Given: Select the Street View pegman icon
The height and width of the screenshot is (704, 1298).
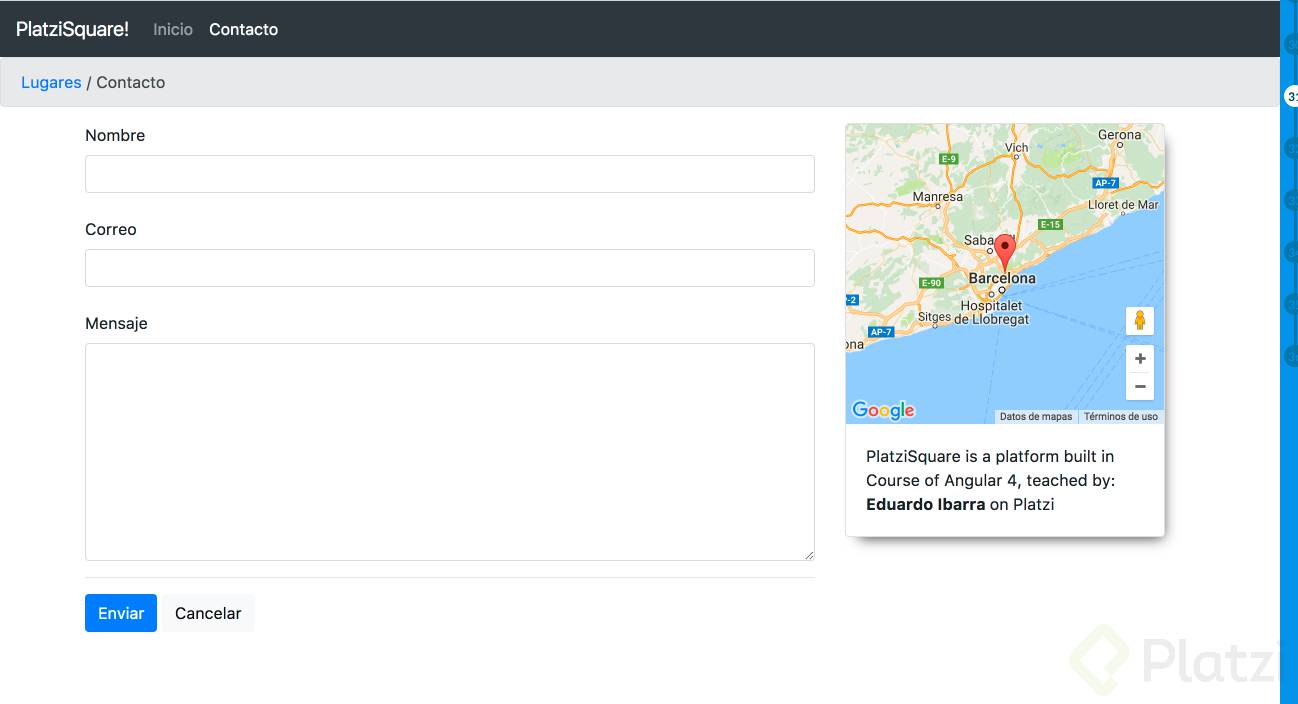Looking at the screenshot, I should pyautogui.click(x=1139, y=321).
